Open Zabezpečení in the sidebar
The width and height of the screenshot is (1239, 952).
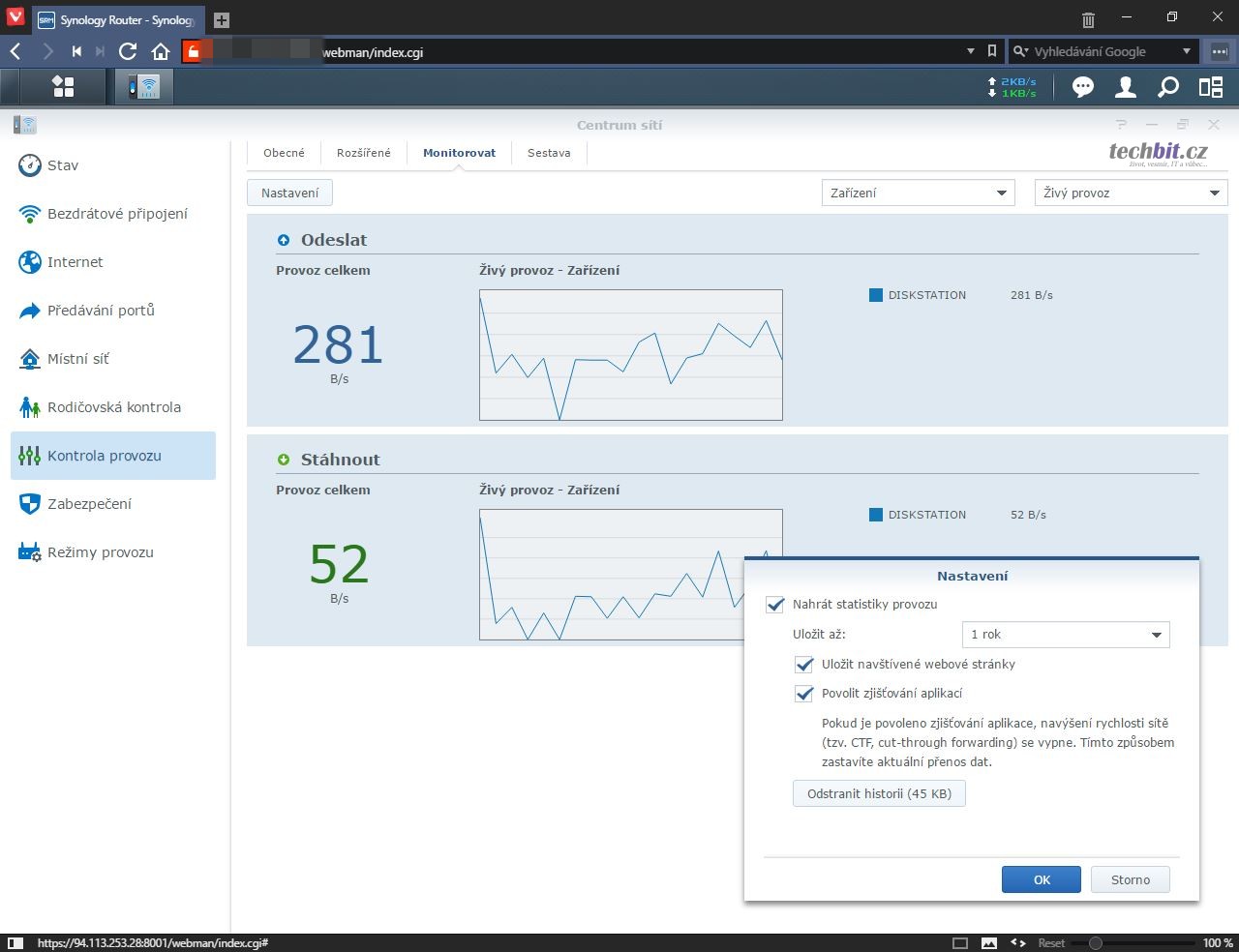pos(89,504)
